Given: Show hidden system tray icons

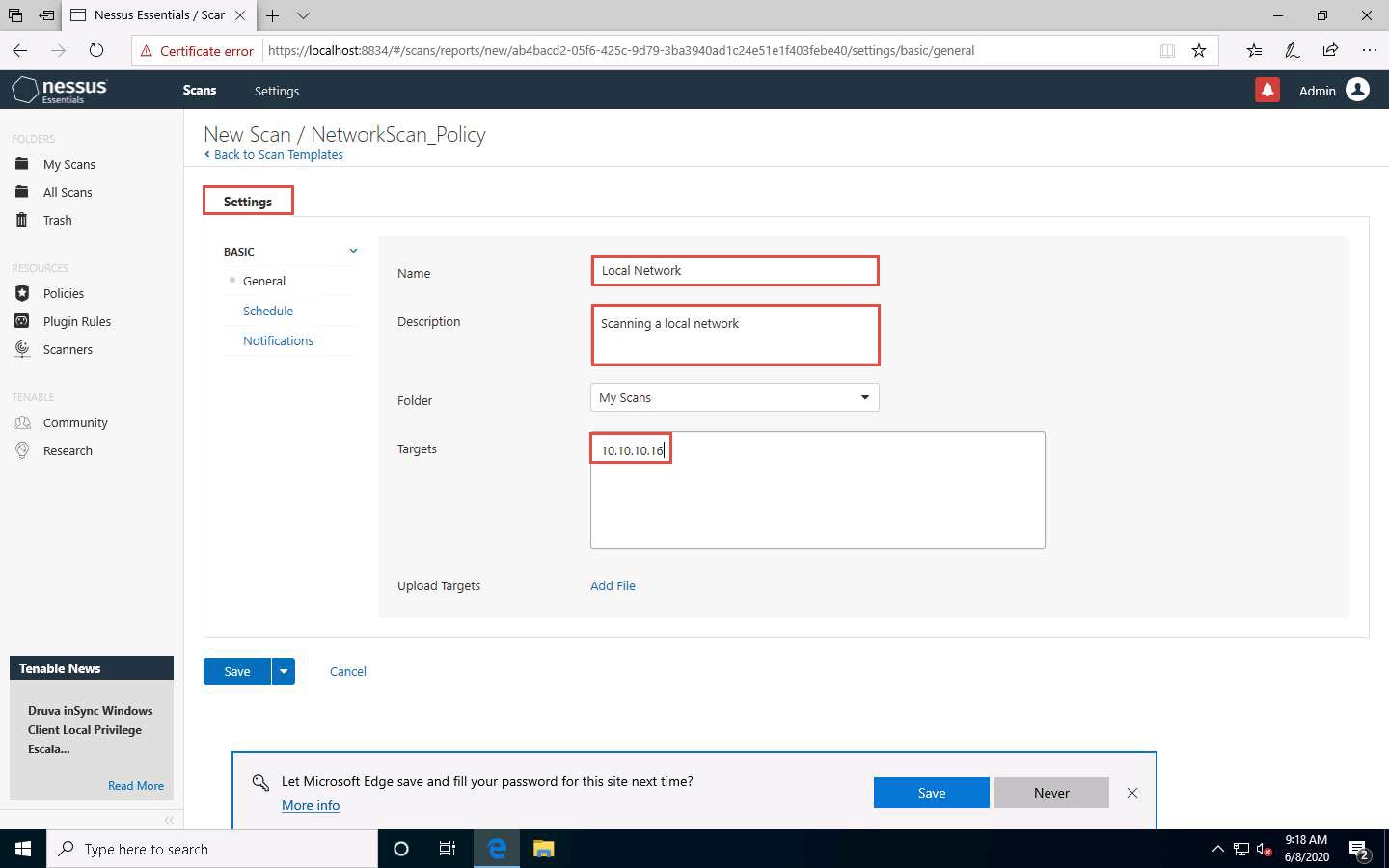Looking at the screenshot, I should point(1217,849).
